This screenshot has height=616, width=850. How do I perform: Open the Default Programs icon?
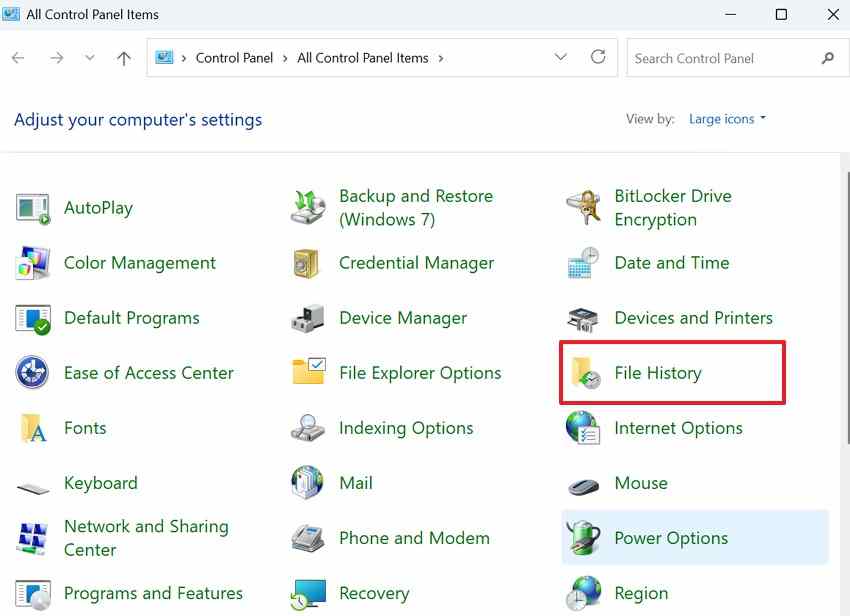pyautogui.click(x=33, y=319)
